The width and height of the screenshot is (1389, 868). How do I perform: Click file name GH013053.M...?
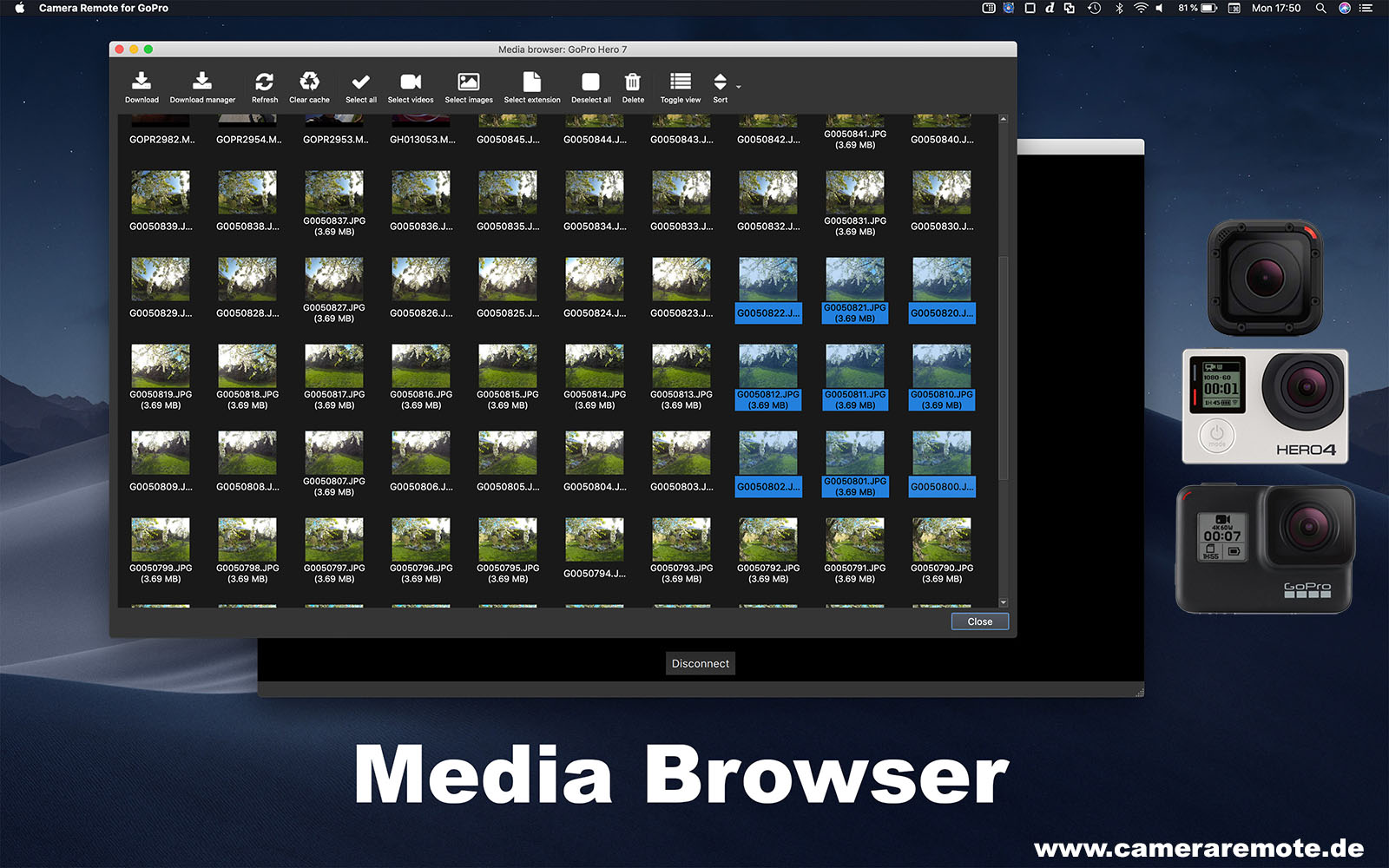422,140
